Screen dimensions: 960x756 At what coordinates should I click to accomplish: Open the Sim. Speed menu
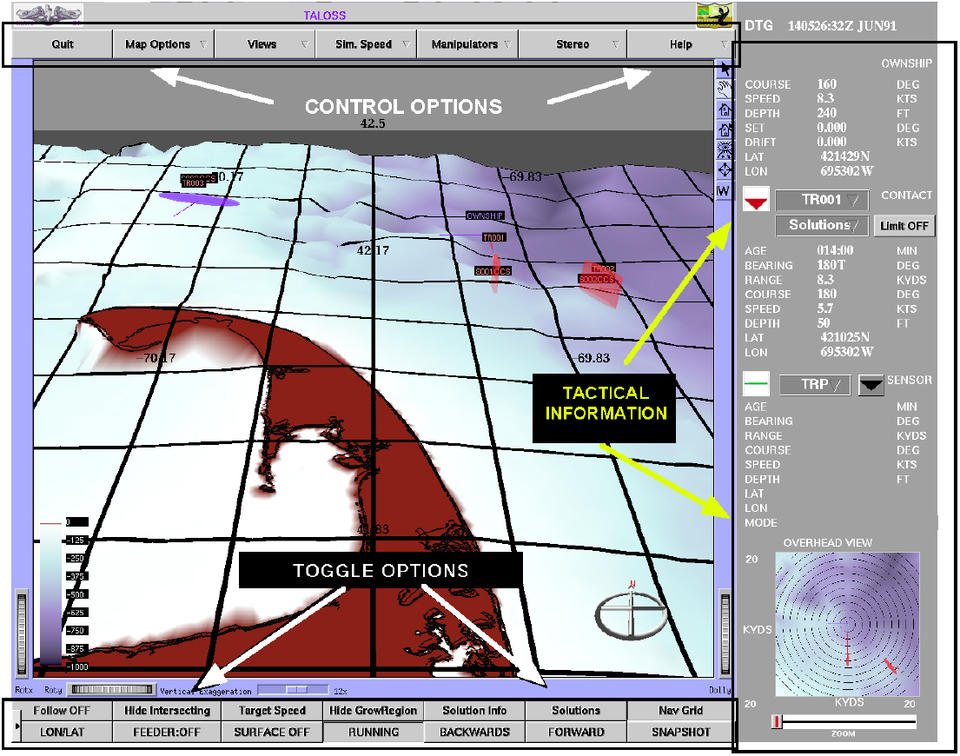tap(365, 45)
